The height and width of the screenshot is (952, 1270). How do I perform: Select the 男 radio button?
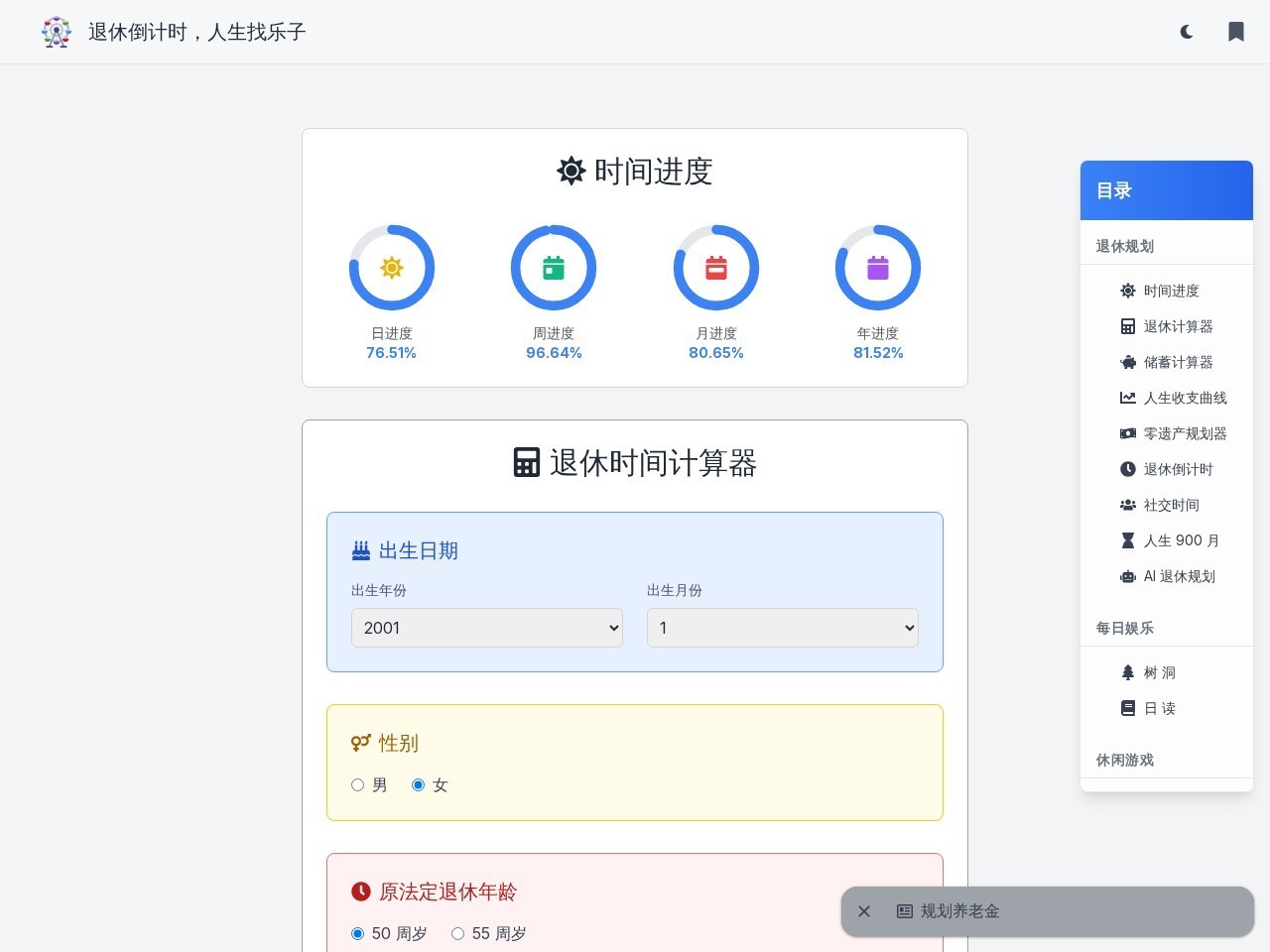point(357,784)
